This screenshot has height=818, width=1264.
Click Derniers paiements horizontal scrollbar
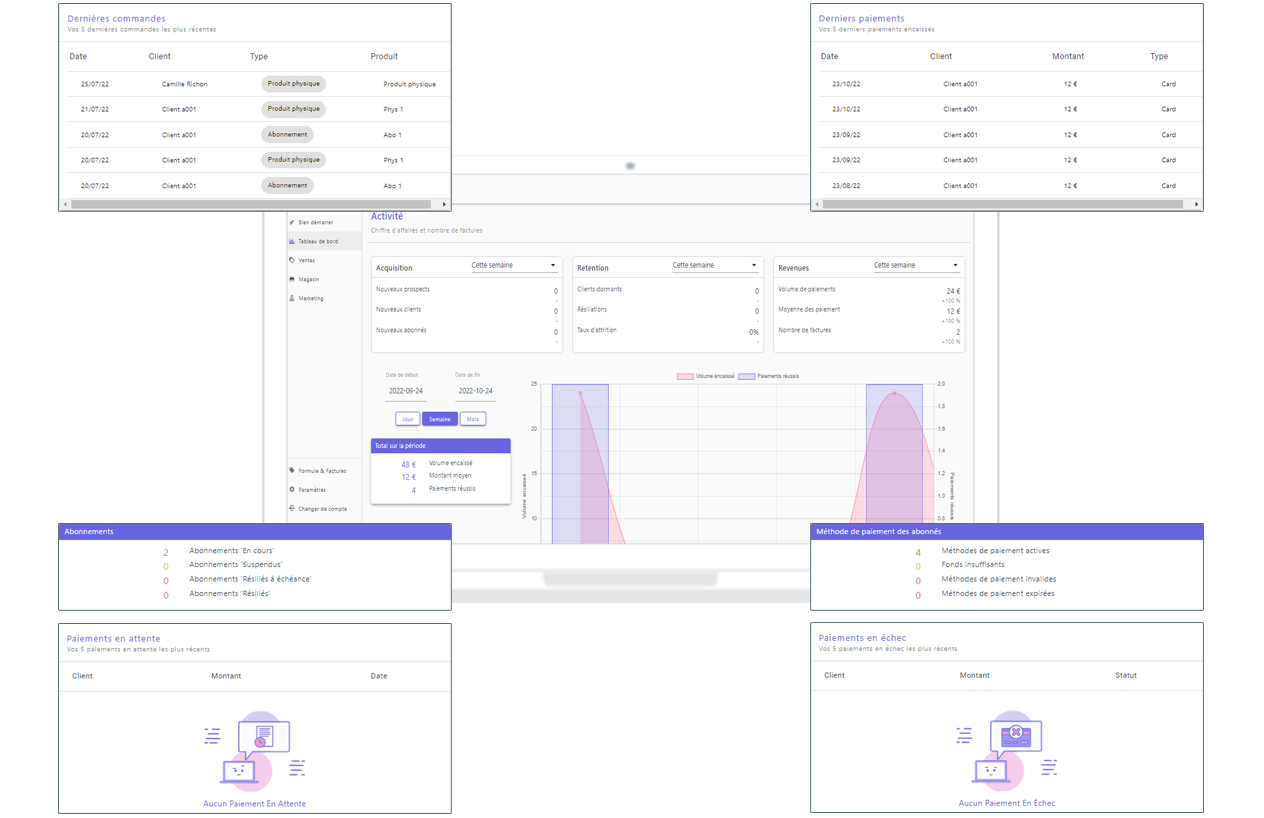1003,204
